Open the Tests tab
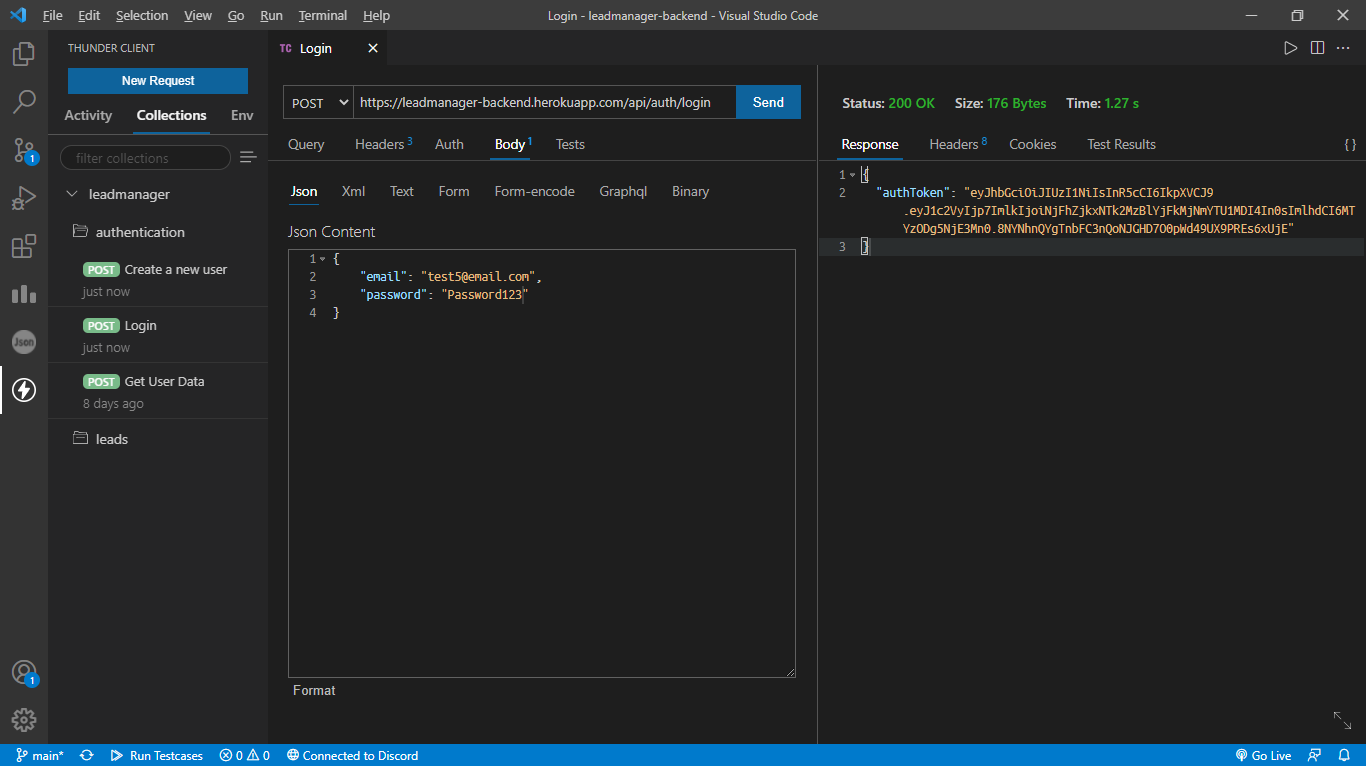Image resolution: width=1366 pixels, height=766 pixels. pyautogui.click(x=570, y=144)
